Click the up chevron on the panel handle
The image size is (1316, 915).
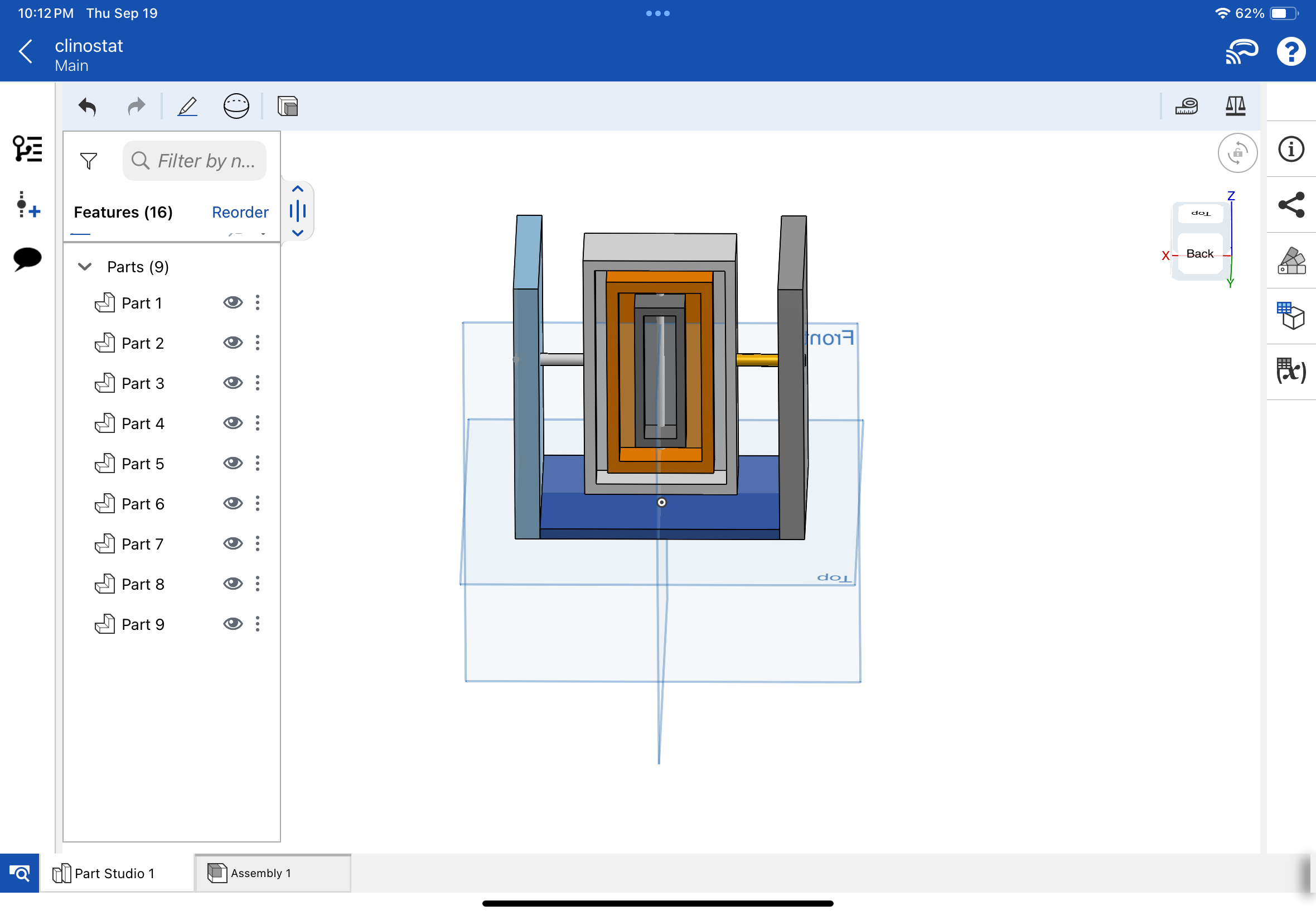[x=297, y=189]
